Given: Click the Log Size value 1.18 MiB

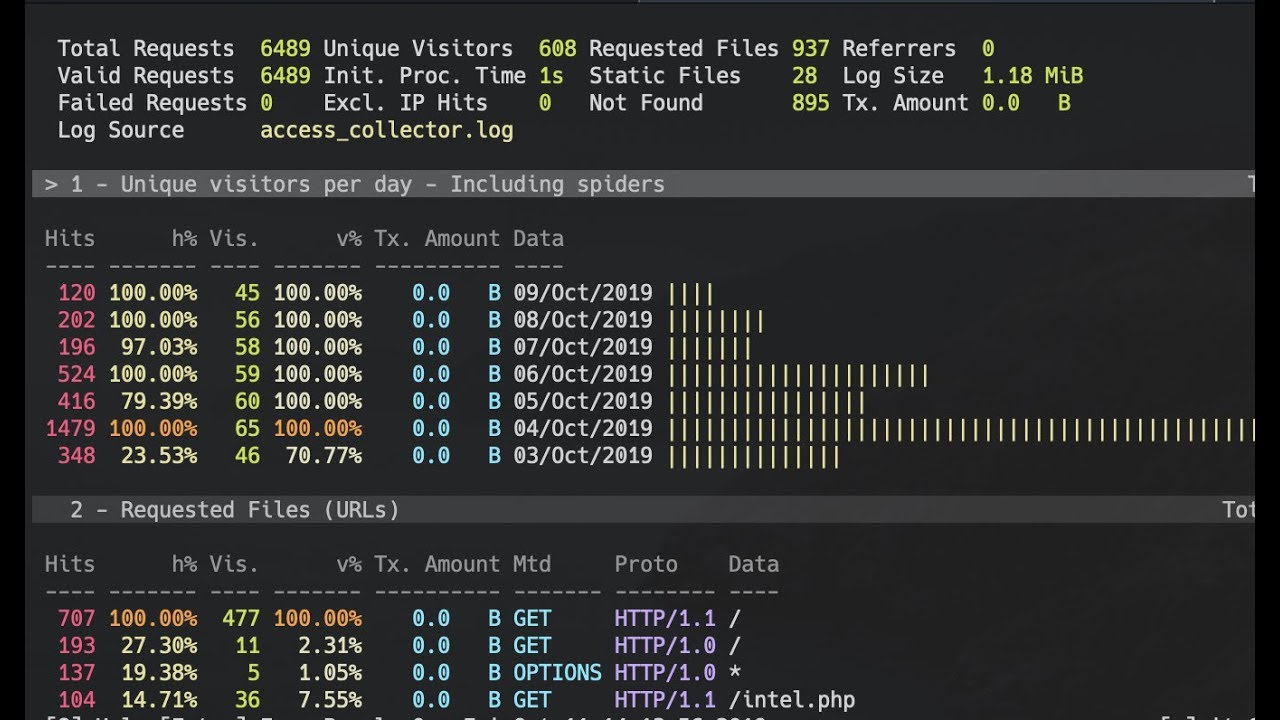Looking at the screenshot, I should click(x=1032, y=76).
